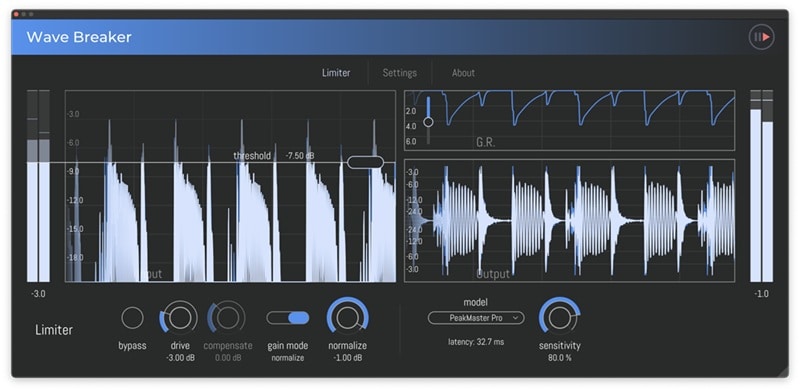Click the Limiter section label at bottom left
800x391 pixels.
[x=54, y=330]
